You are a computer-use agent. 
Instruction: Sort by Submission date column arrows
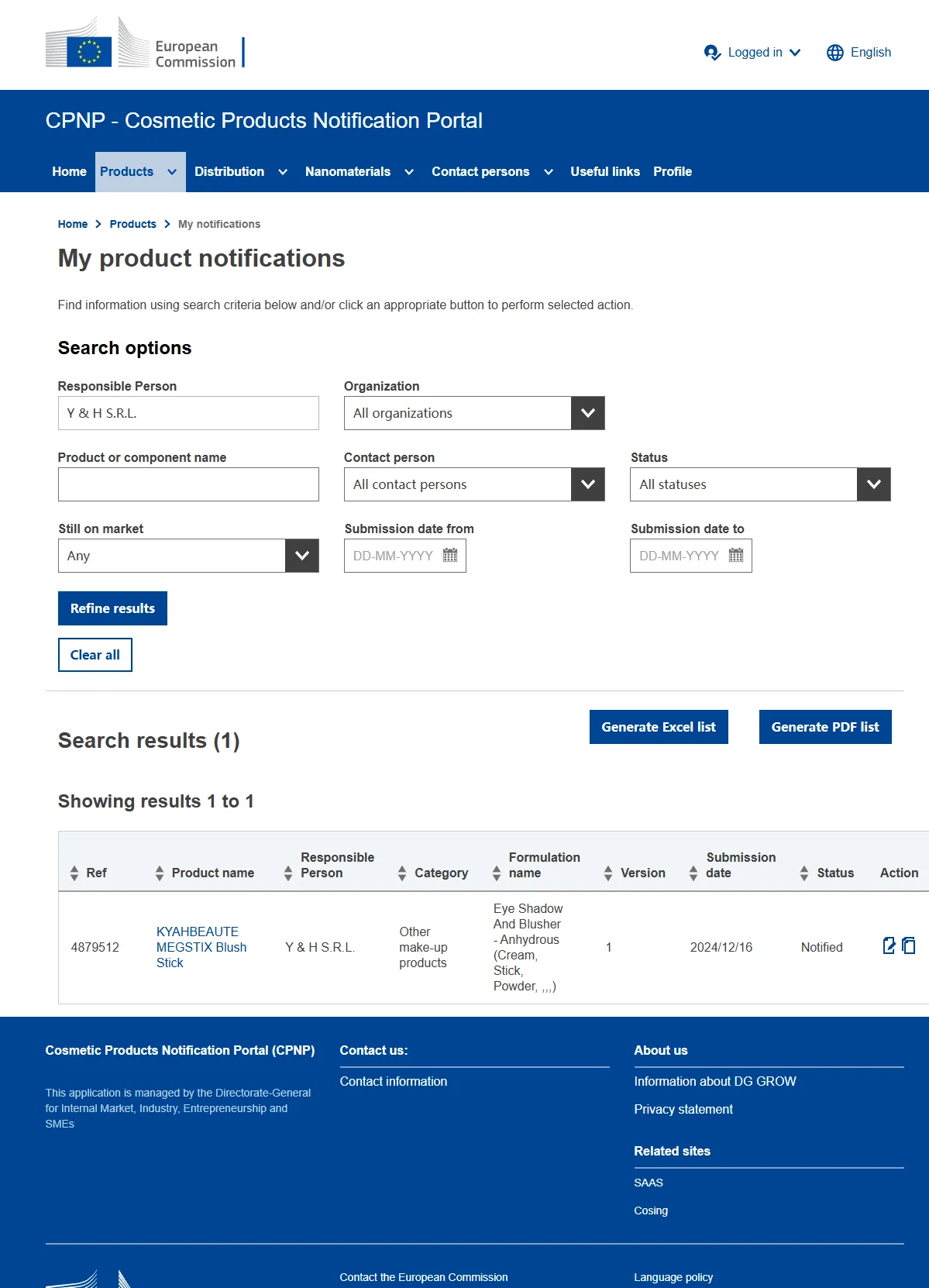pyautogui.click(x=693, y=873)
